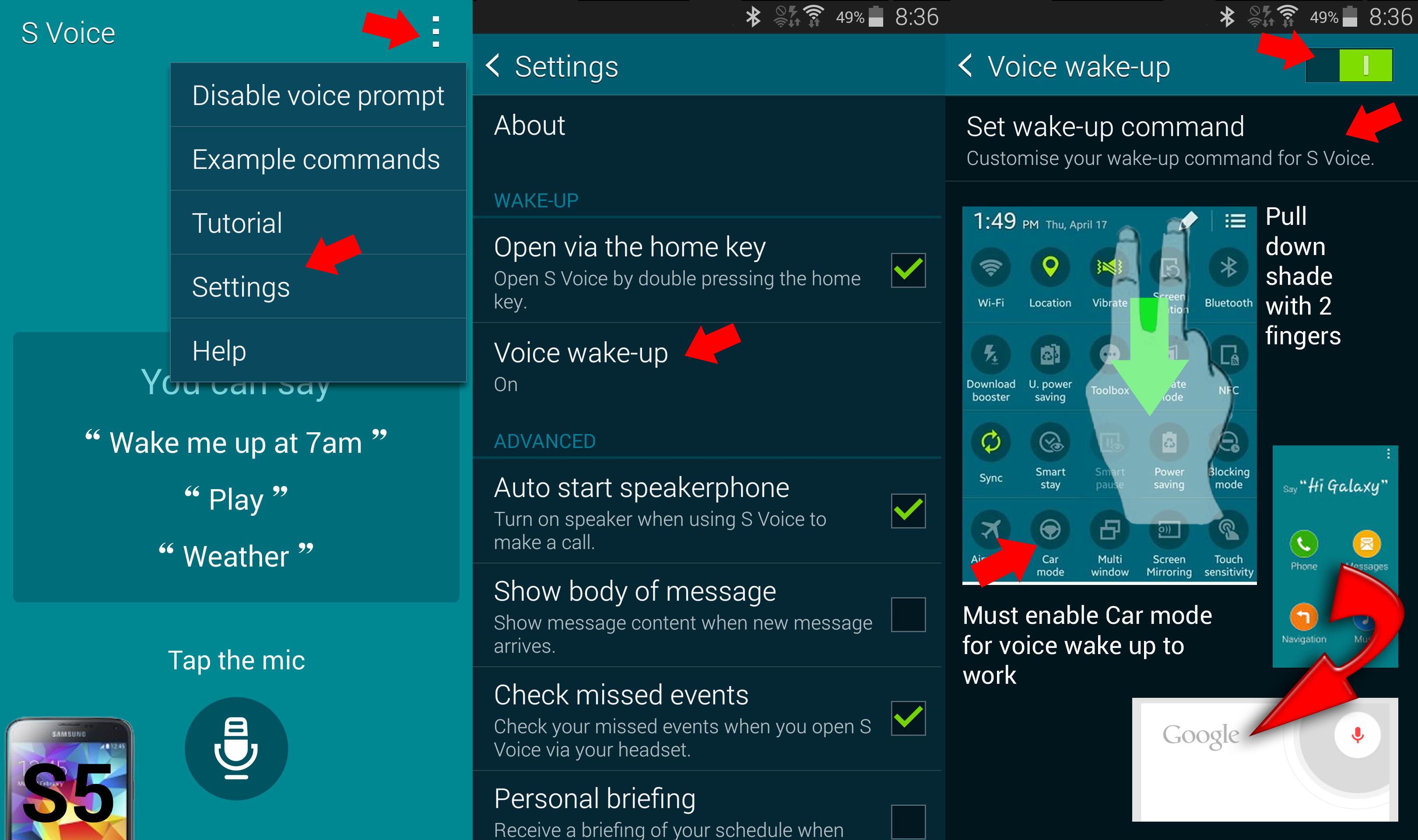Toggle the Voice wake-up green switch on
Image resolution: width=1418 pixels, height=840 pixels.
1373,66
